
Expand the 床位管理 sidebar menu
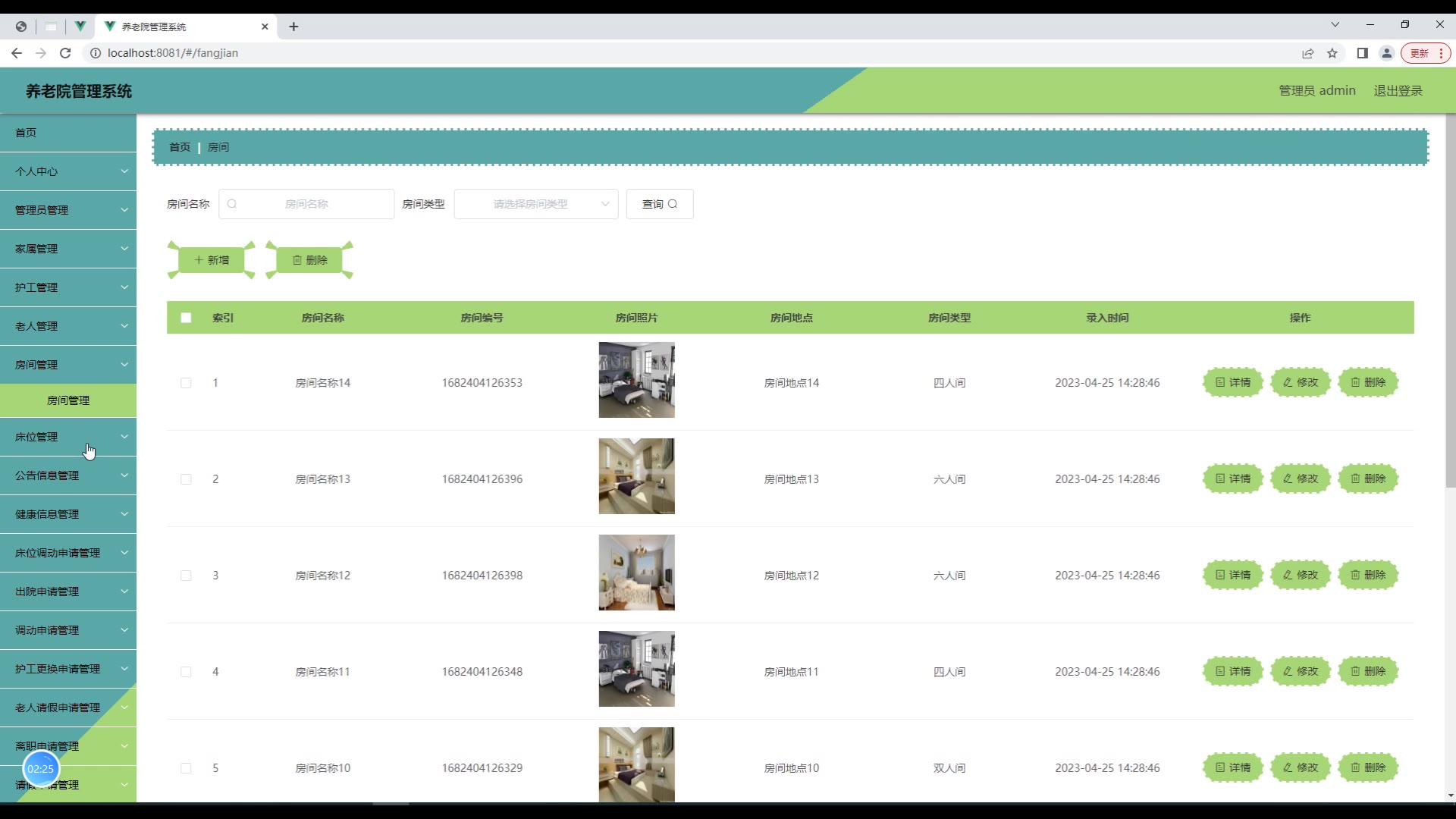[68, 437]
